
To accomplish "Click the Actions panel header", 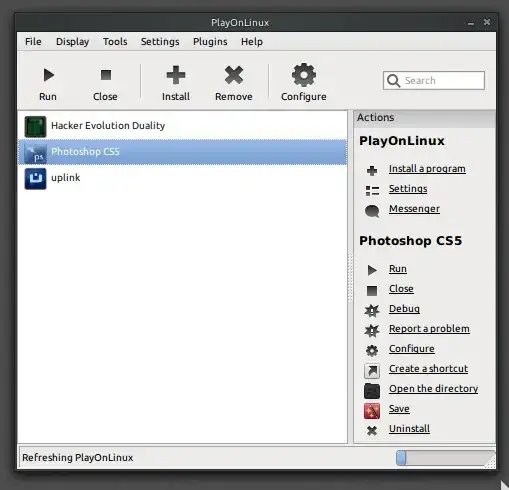I will [x=424, y=118].
